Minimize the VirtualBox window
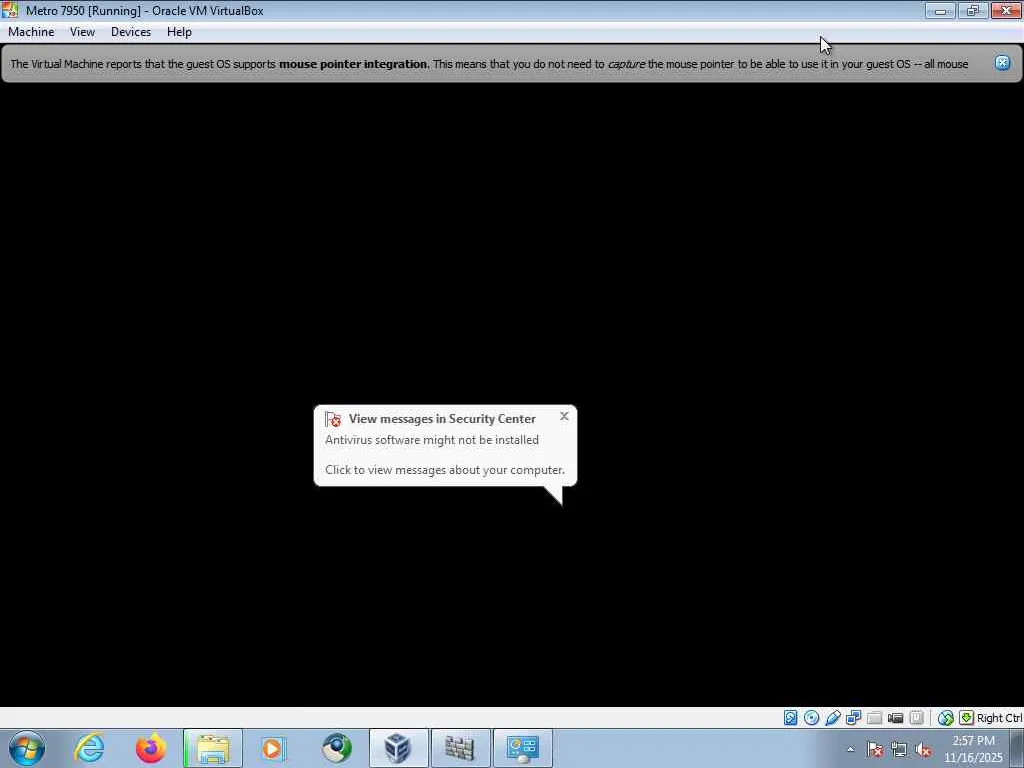The image size is (1024, 768). (940, 10)
